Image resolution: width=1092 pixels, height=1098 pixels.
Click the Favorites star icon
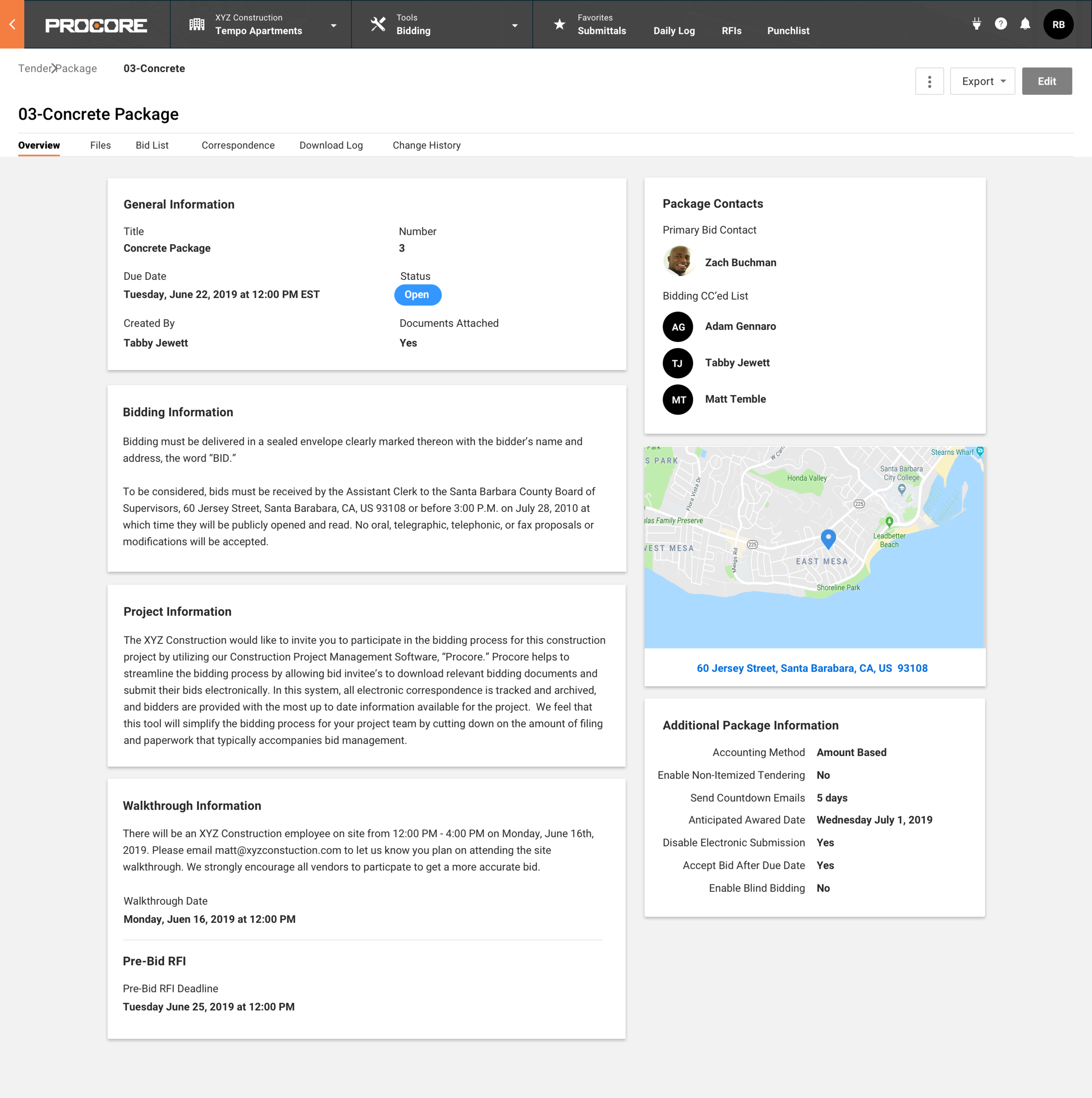[x=560, y=24]
